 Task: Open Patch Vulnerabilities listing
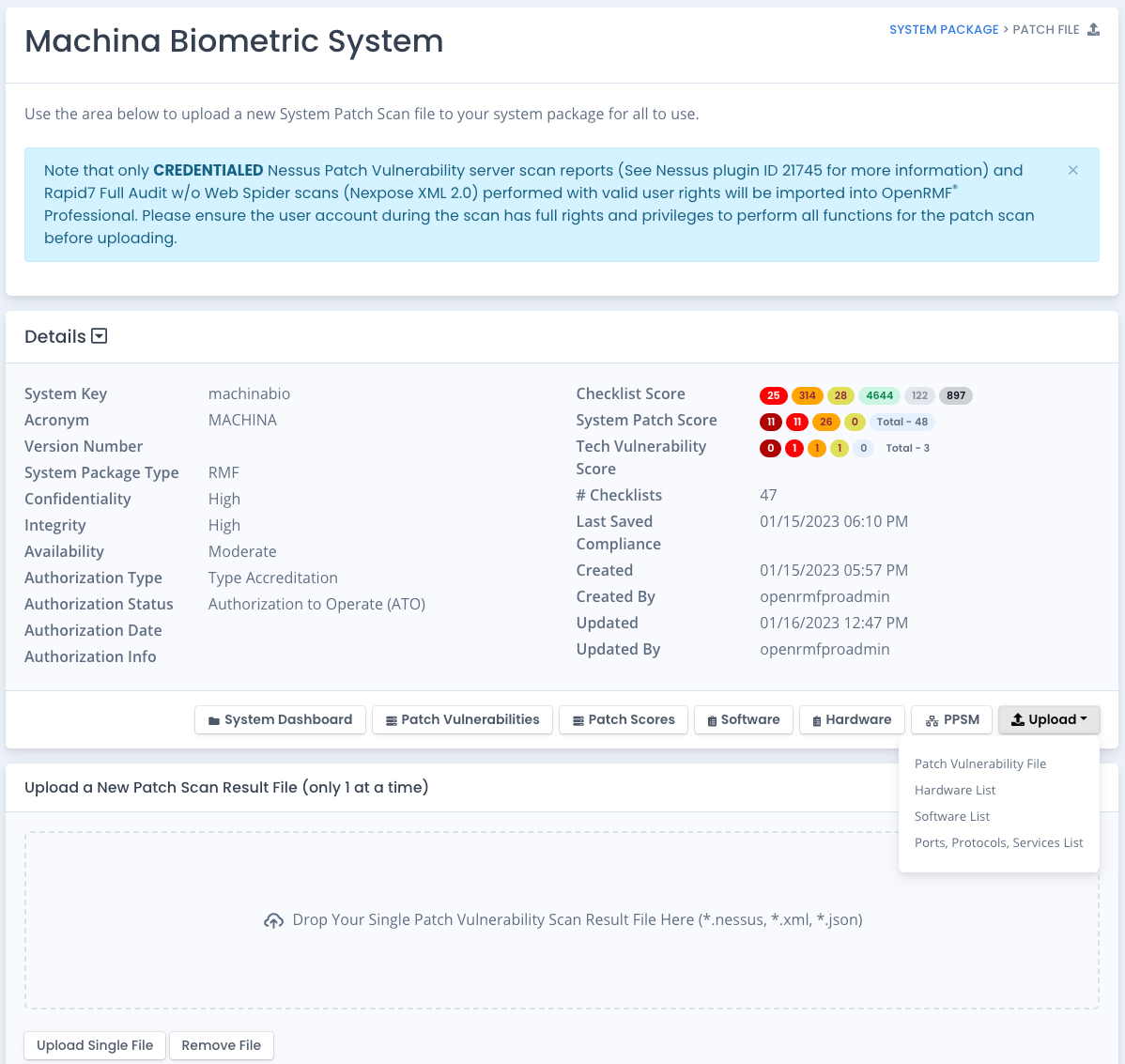tap(462, 719)
